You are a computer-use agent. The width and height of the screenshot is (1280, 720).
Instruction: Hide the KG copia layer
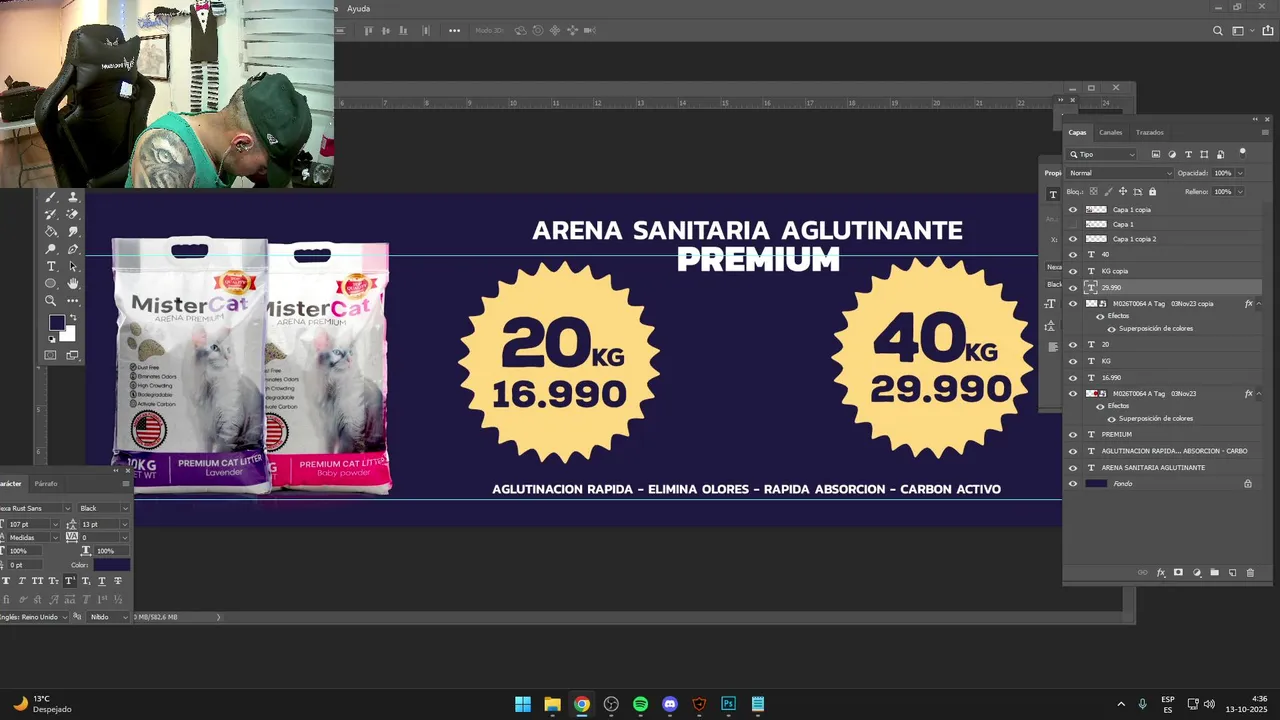tap(1073, 271)
